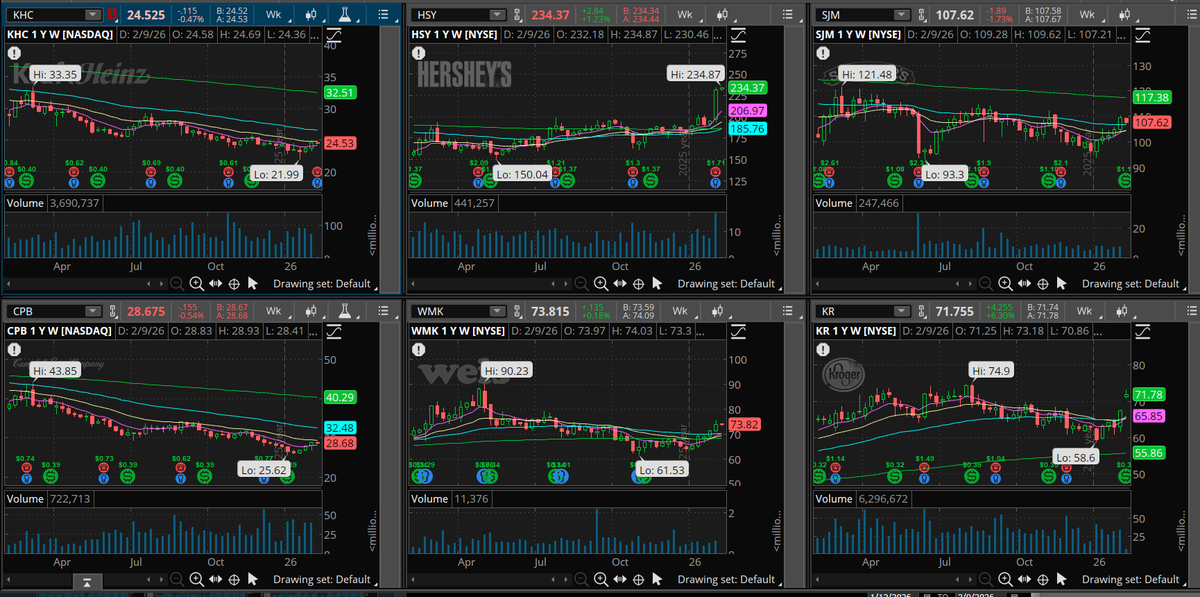Zoom in on the WMK chart

coord(601,579)
